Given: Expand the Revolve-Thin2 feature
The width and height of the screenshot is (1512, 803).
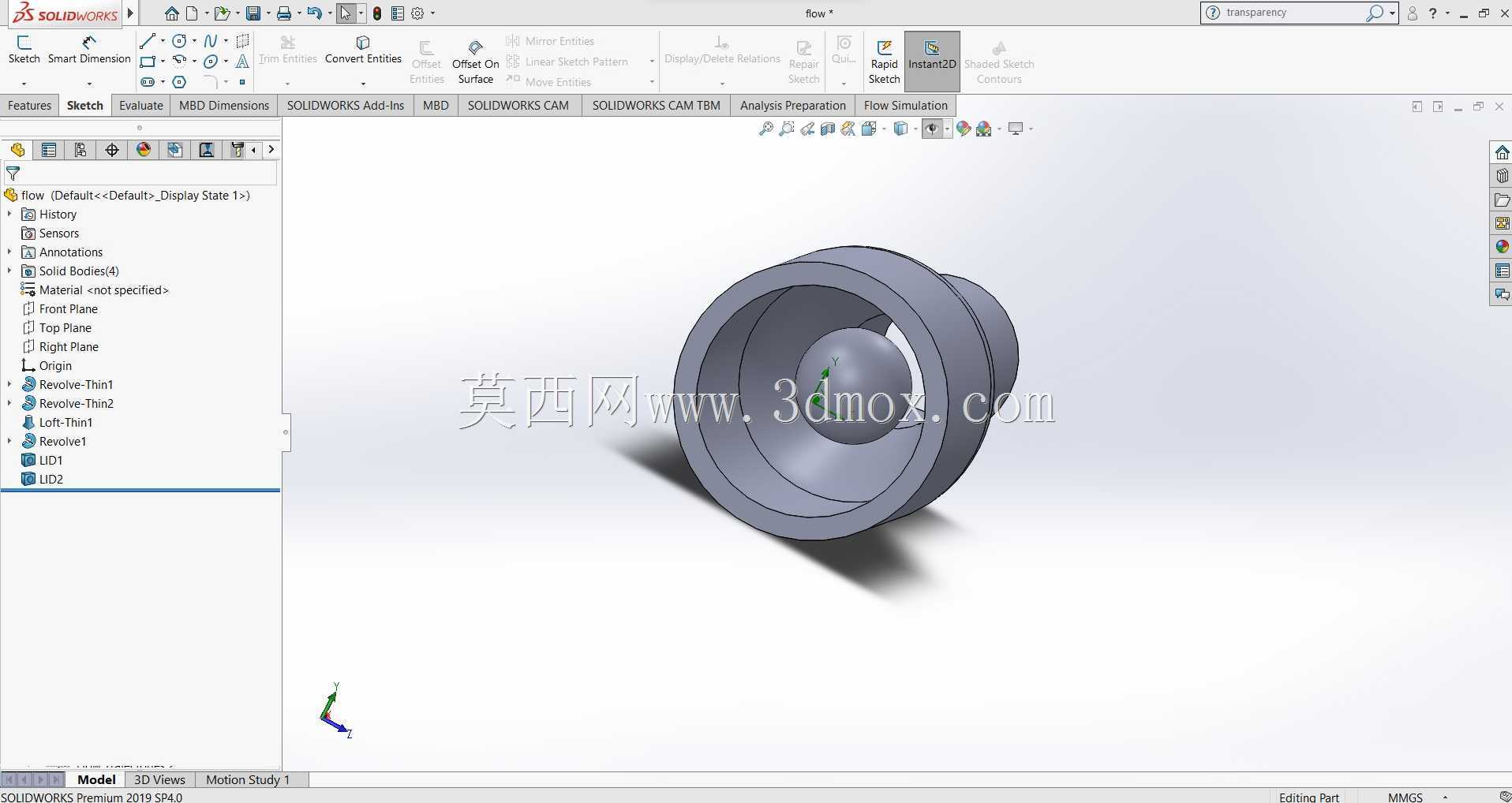Looking at the screenshot, I should tap(9, 403).
